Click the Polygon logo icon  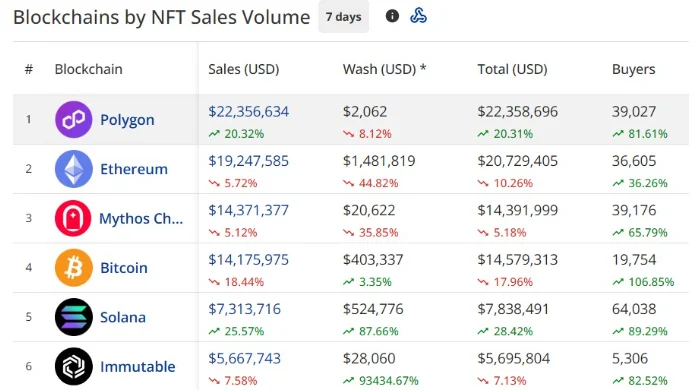[73, 120]
